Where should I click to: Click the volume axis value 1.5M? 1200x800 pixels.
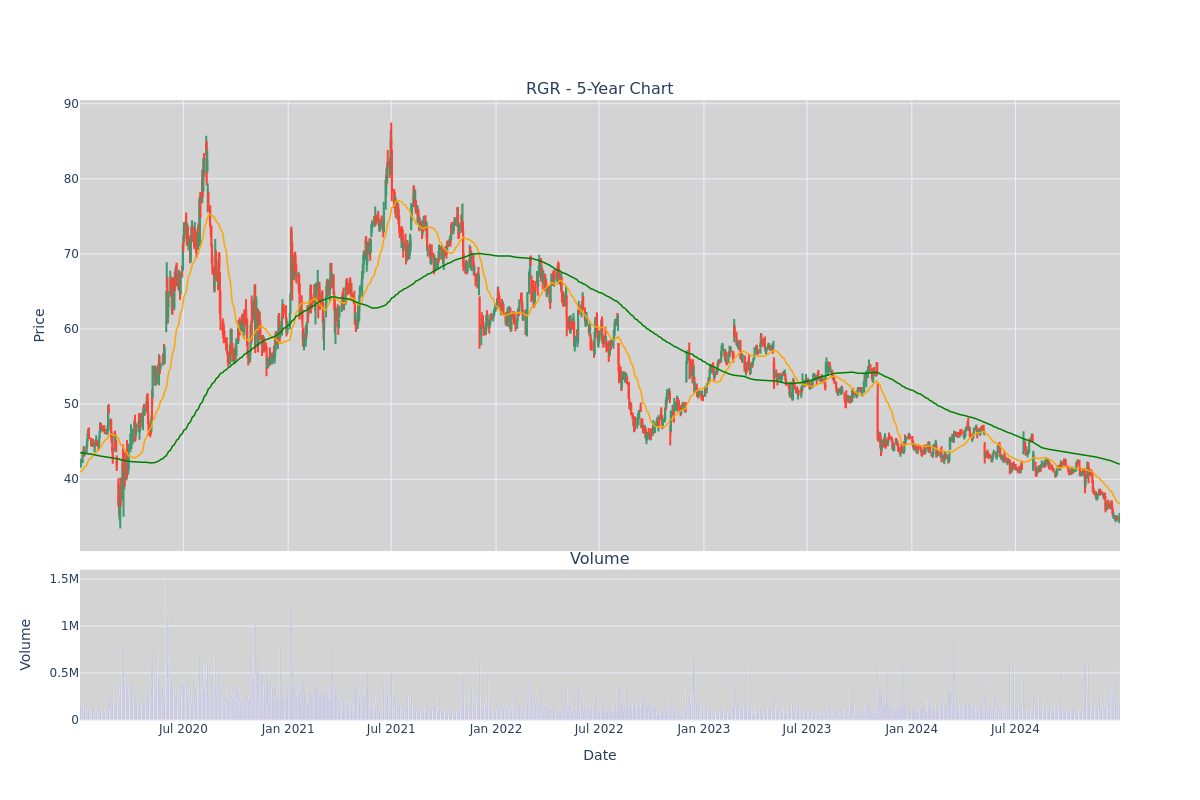(x=64, y=579)
